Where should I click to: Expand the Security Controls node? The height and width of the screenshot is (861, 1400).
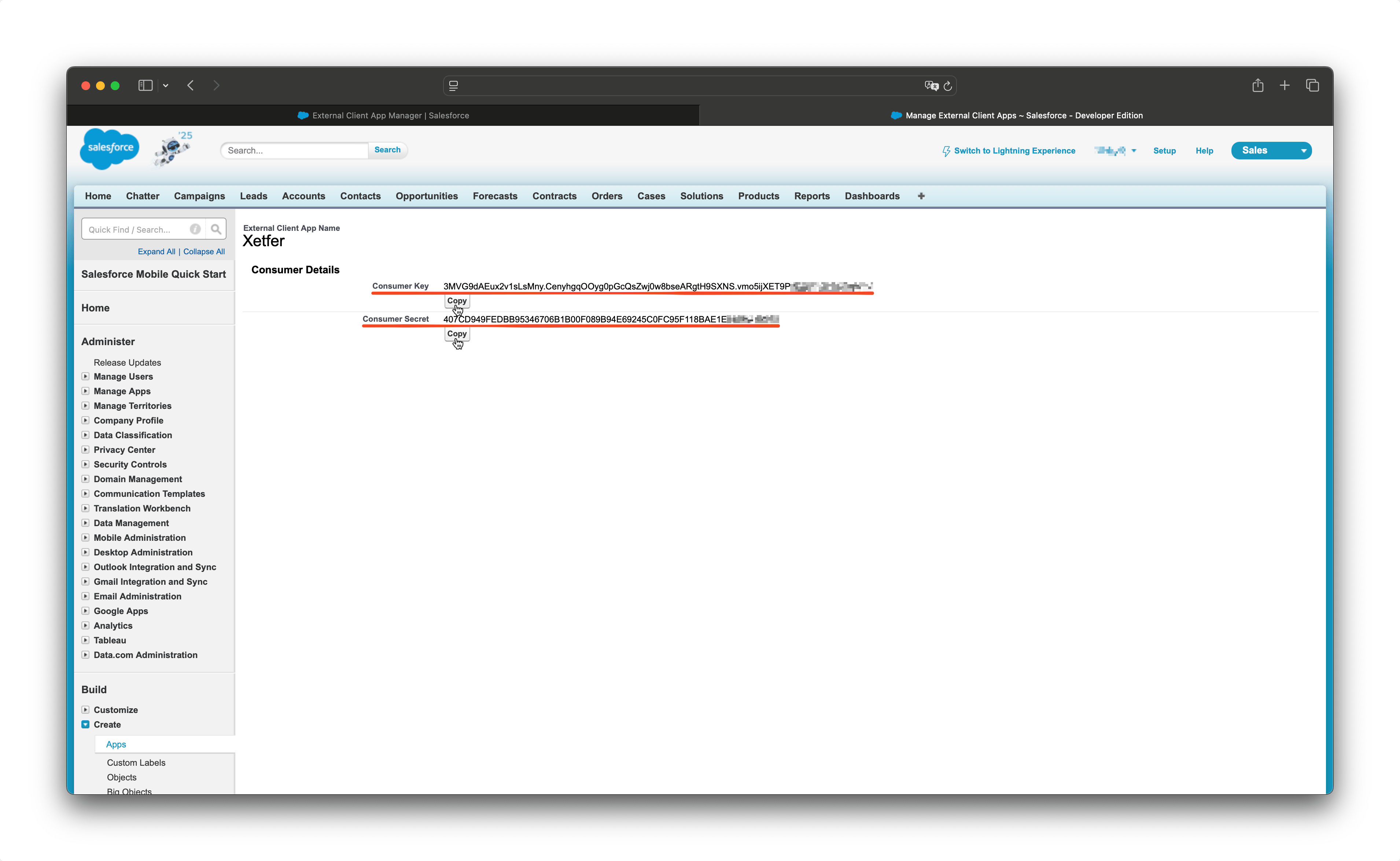(x=85, y=464)
